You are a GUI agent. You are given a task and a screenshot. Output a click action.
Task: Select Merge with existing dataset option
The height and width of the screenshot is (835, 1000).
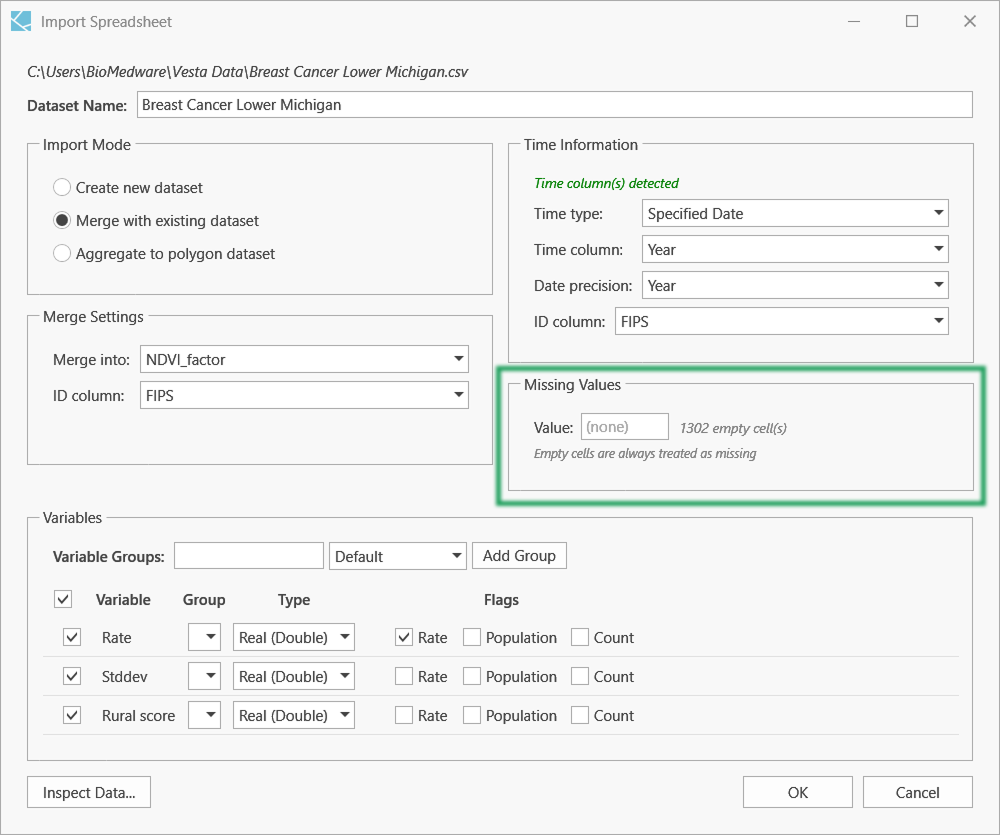click(62, 221)
